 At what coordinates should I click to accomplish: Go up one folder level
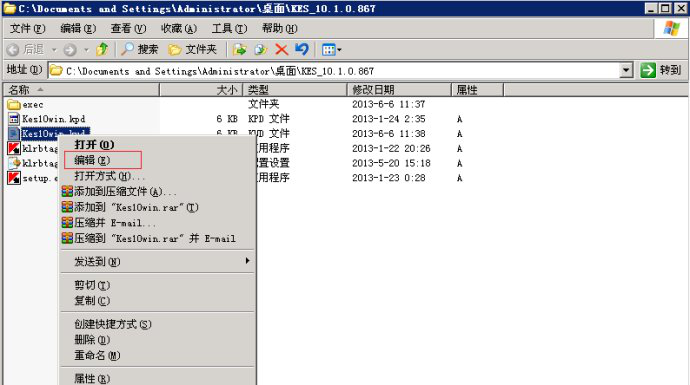(102, 49)
